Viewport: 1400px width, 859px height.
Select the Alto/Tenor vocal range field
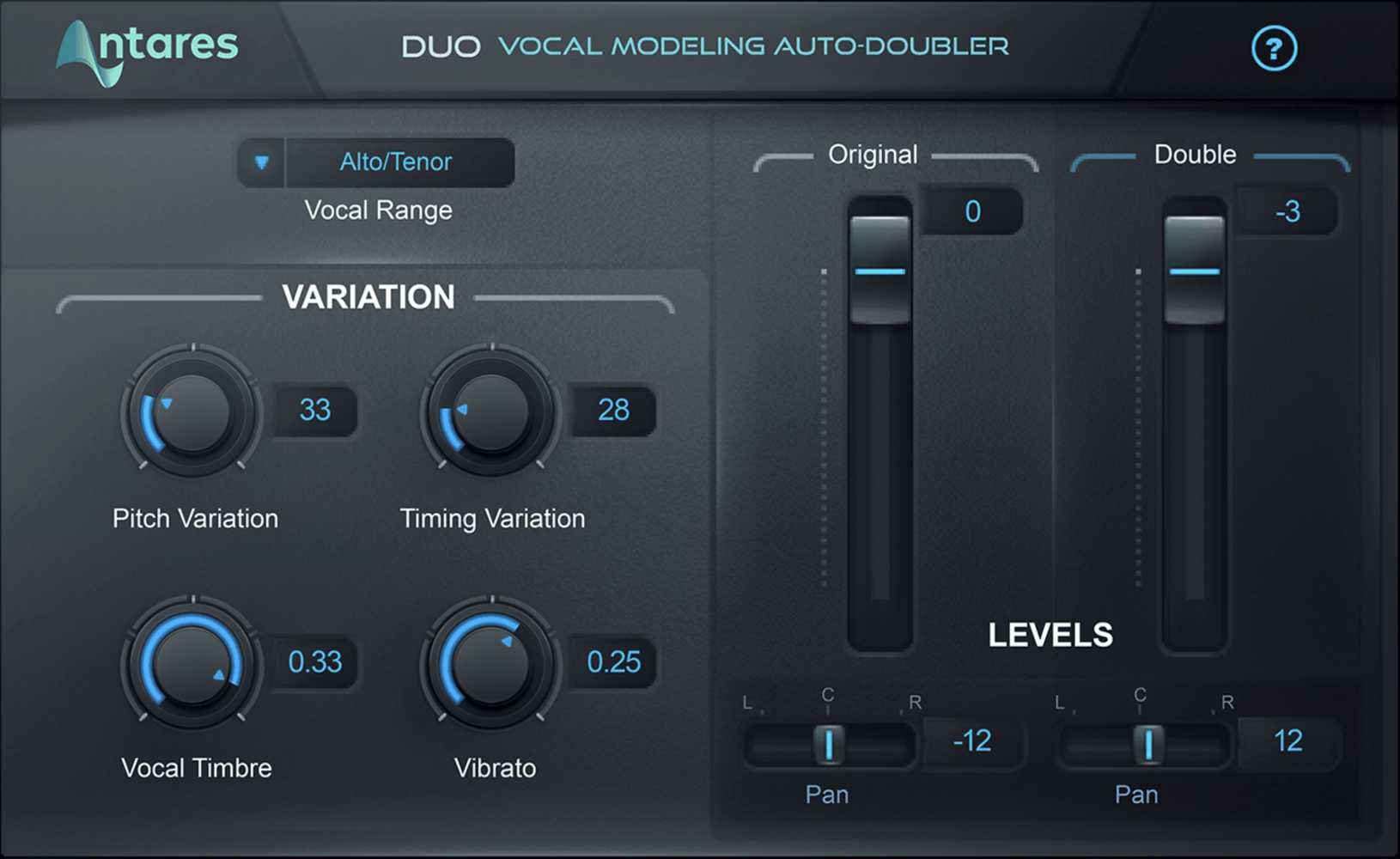[399, 162]
